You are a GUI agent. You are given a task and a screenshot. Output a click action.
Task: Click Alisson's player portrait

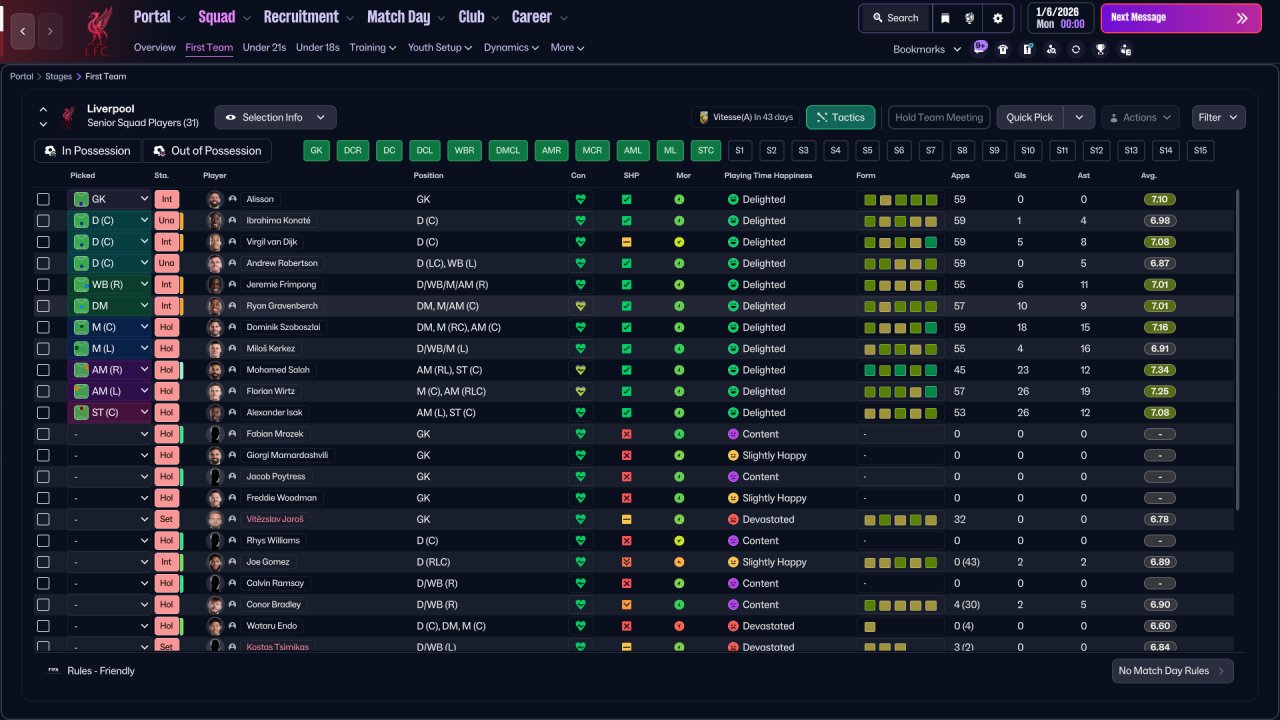coord(214,199)
